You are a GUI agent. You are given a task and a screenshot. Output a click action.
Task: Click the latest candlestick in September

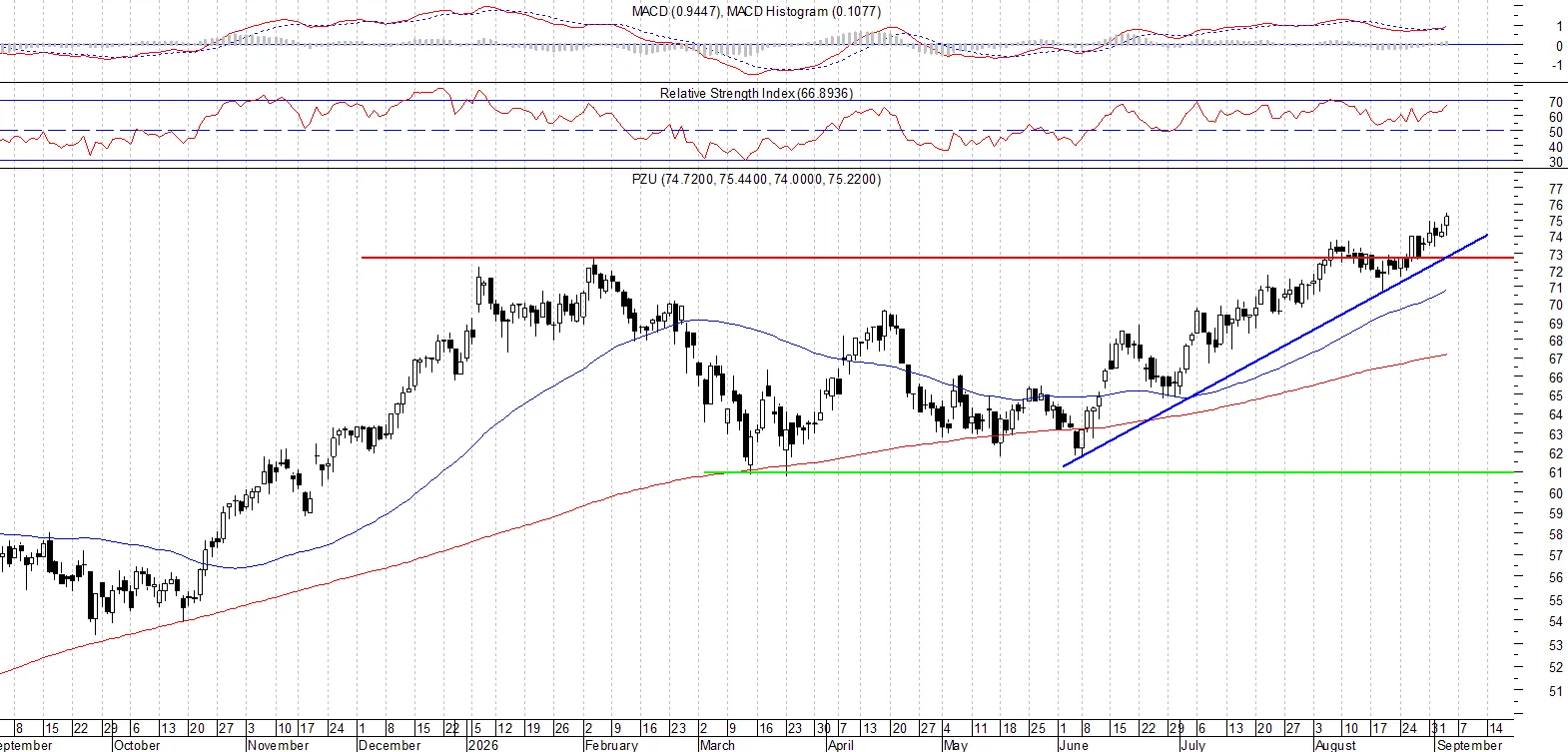1446,222
